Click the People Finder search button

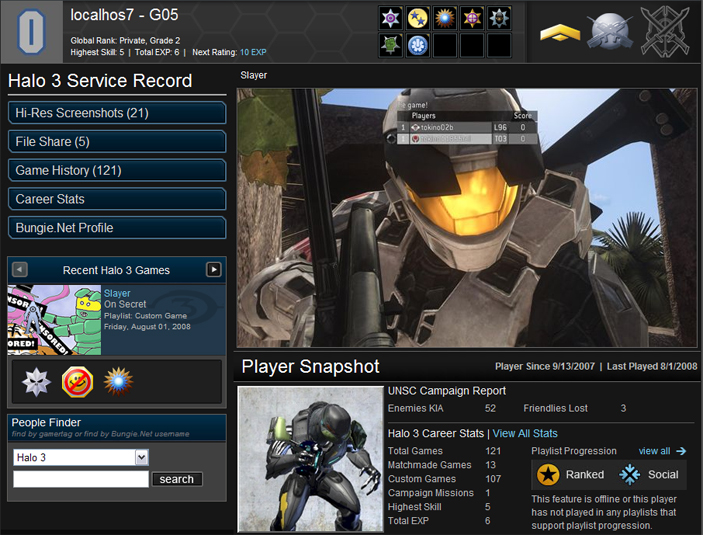pos(177,479)
